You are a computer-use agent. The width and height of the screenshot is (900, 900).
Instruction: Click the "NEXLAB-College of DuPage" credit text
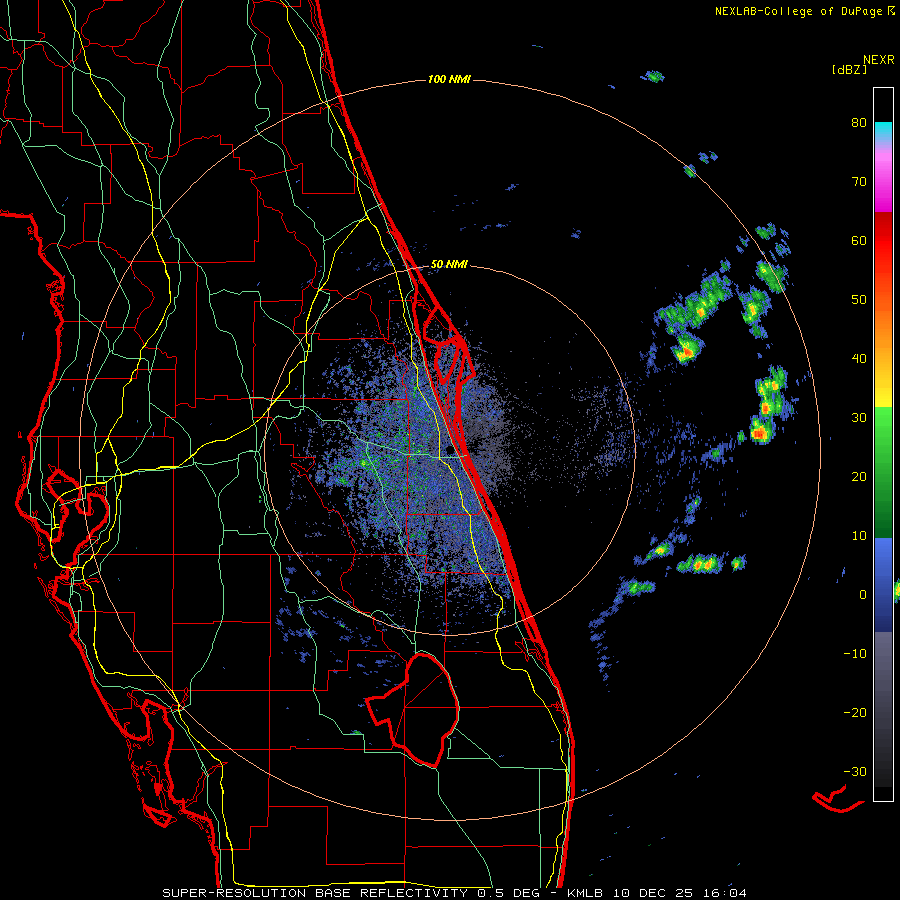point(798,11)
